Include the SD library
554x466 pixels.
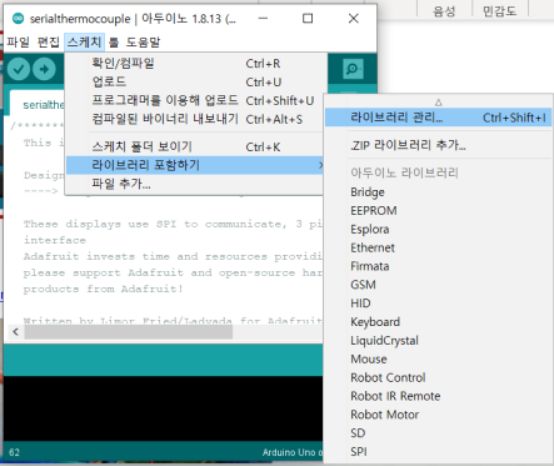coord(438,433)
